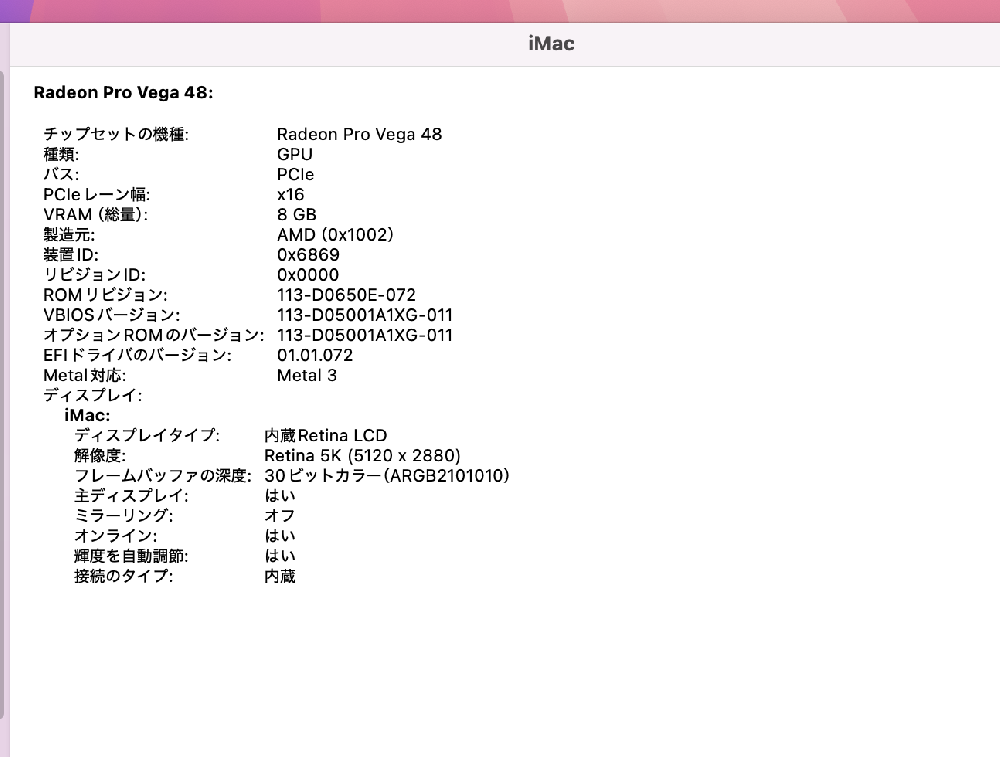The image size is (1000, 757).
Task: Click the チップセットの機種 label
Action: coord(116,134)
